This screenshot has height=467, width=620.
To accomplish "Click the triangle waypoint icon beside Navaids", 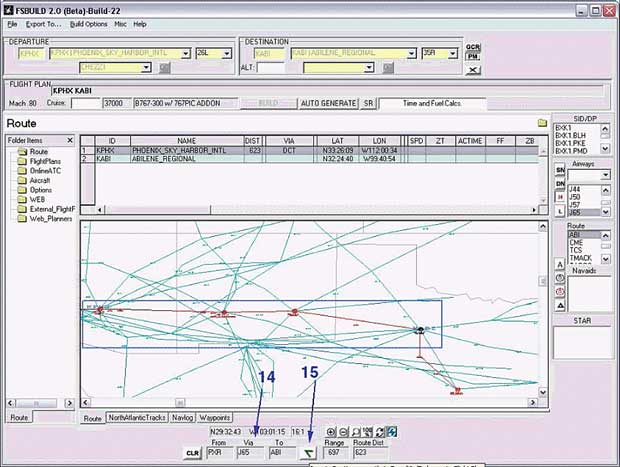I will [x=560, y=305].
